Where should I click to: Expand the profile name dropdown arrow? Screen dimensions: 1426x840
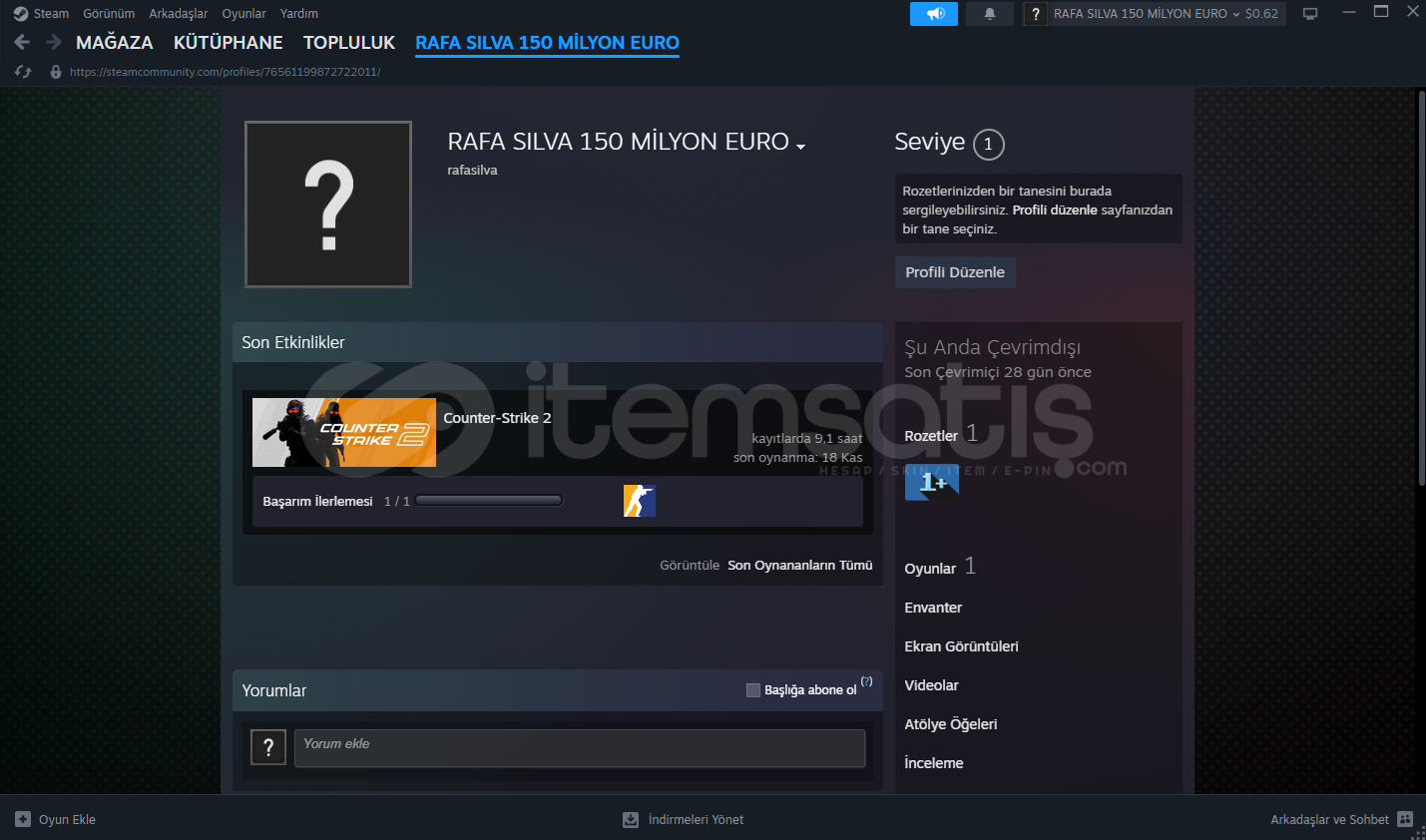[800, 146]
